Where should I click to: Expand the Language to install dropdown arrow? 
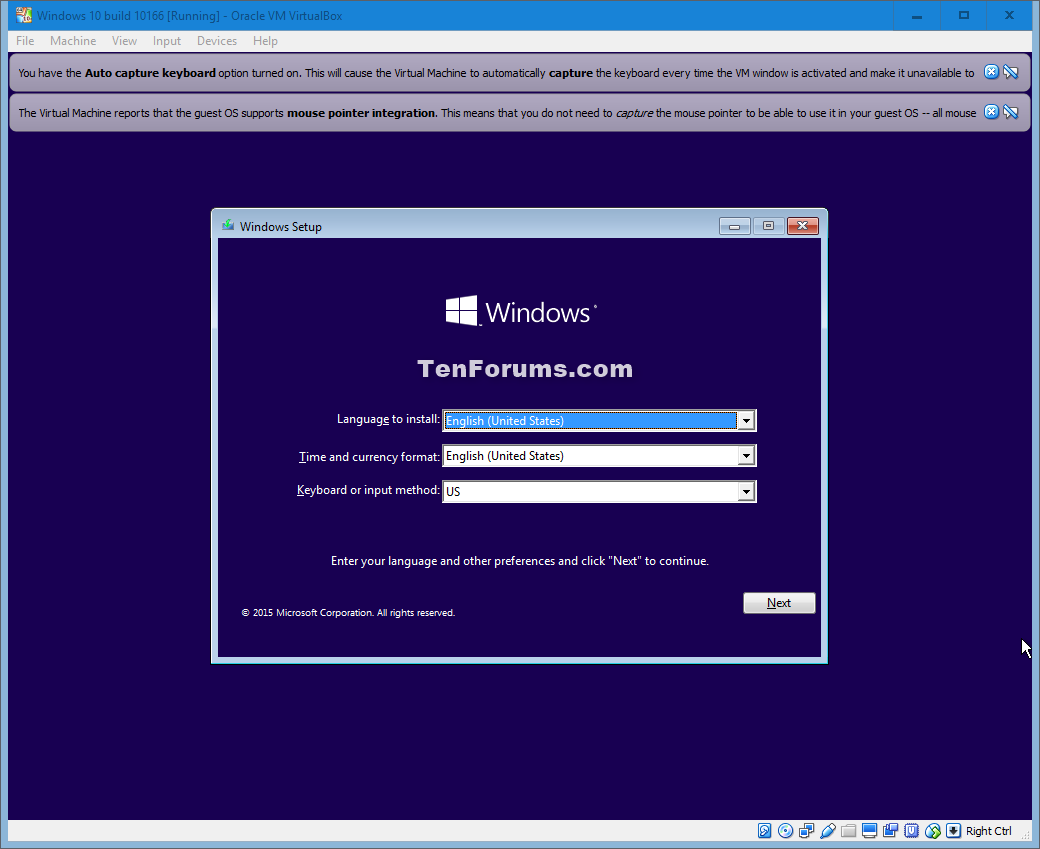coord(746,421)
